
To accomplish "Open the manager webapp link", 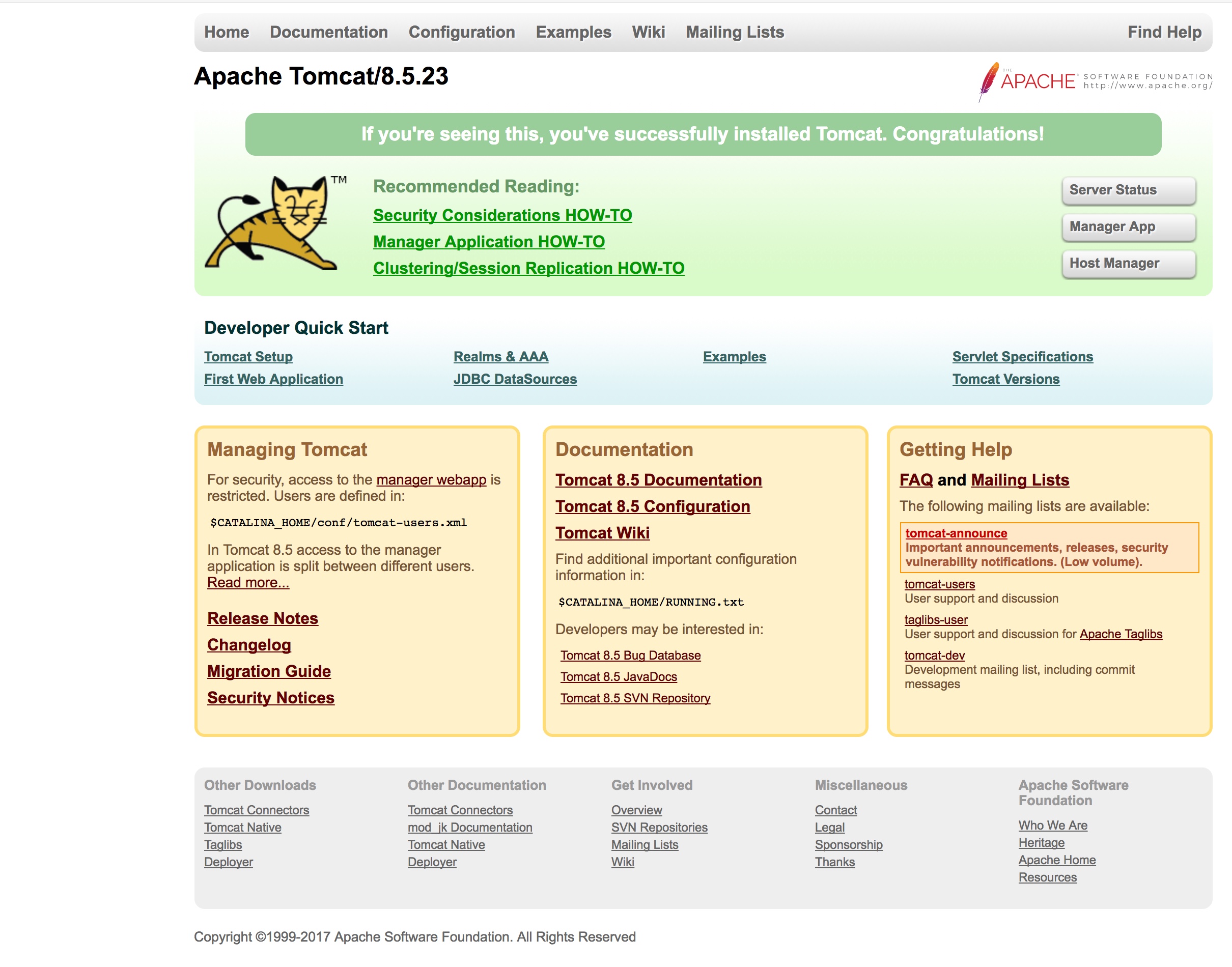I will (x=431, y=479).
